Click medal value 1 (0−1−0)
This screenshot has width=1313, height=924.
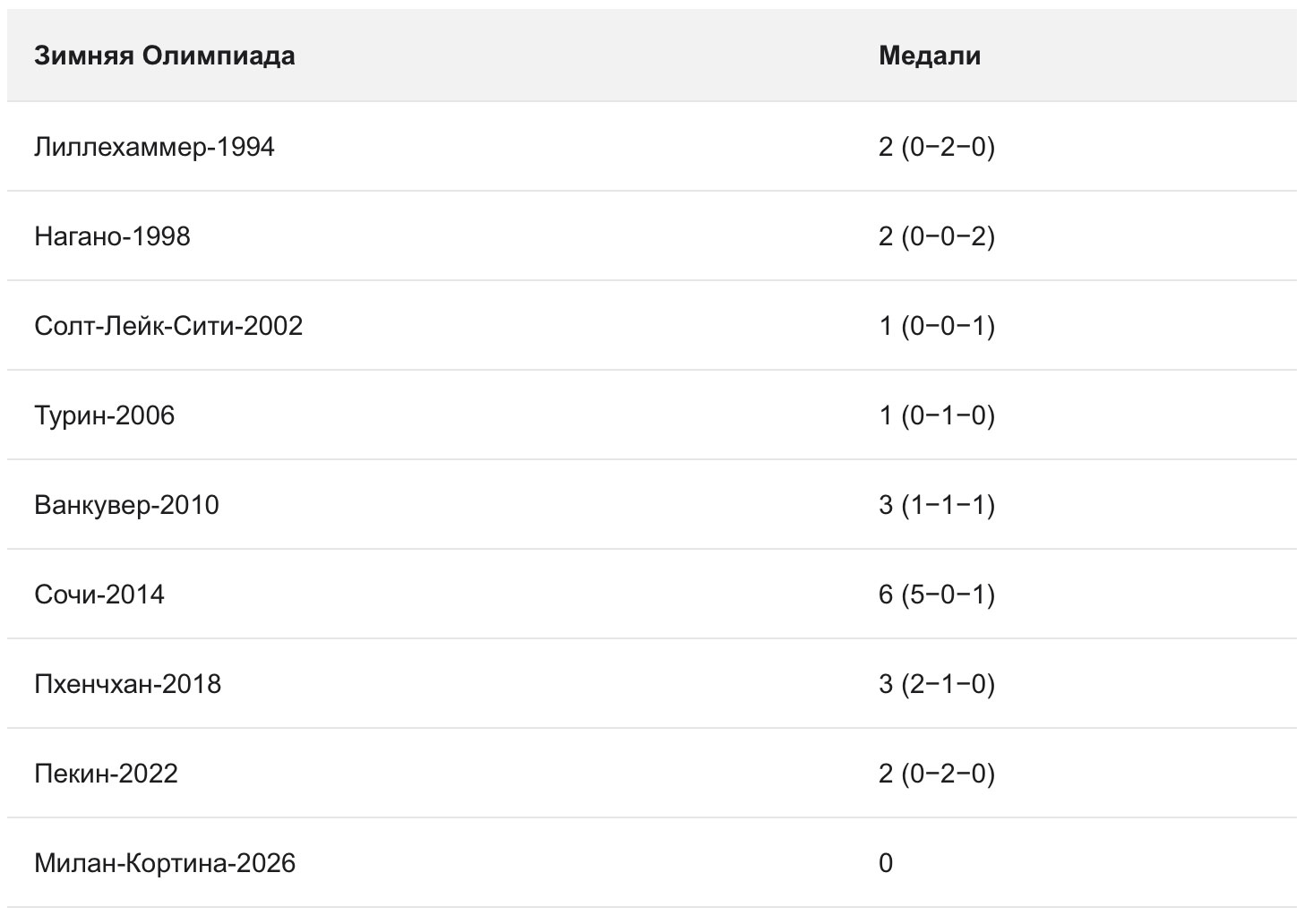click(x=936, y=415)
